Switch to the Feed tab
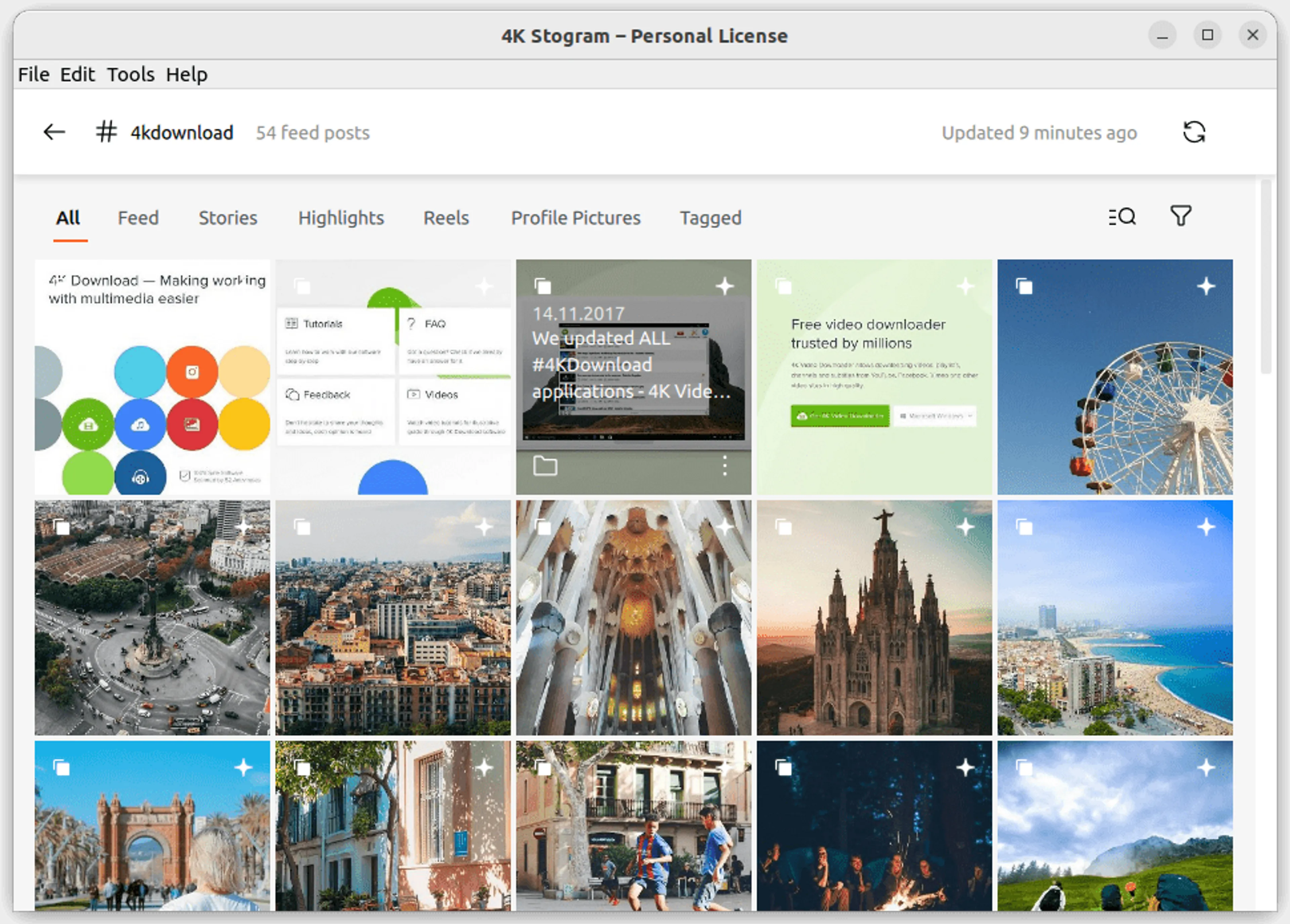This screenshot has width=1290, height=924. [x=138, y=218]
